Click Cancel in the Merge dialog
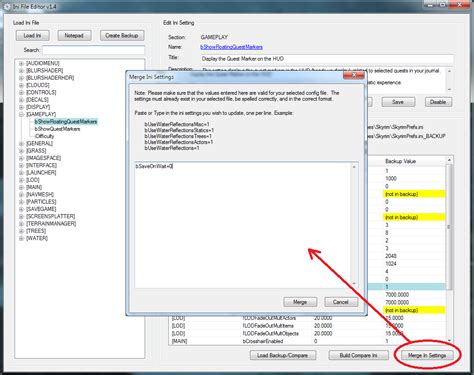The width and height of the screenshot is (474, 375). coord(341,302)
